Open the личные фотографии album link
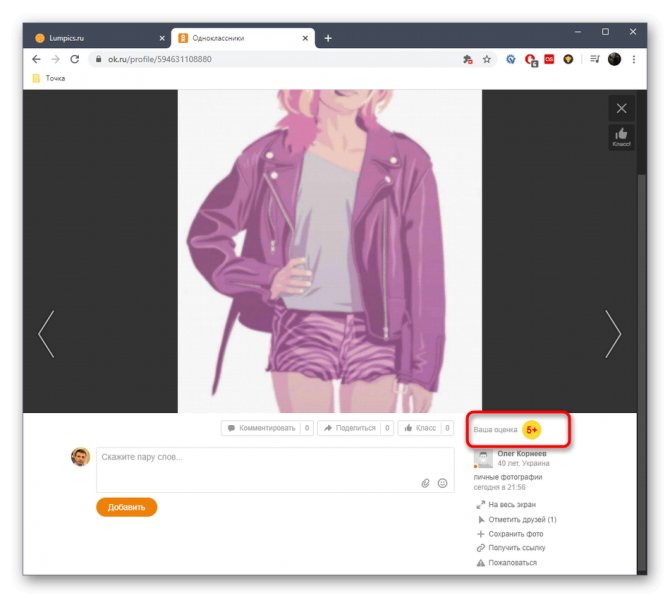This screenshot has width=670, height=598. [x=508, y=477]
